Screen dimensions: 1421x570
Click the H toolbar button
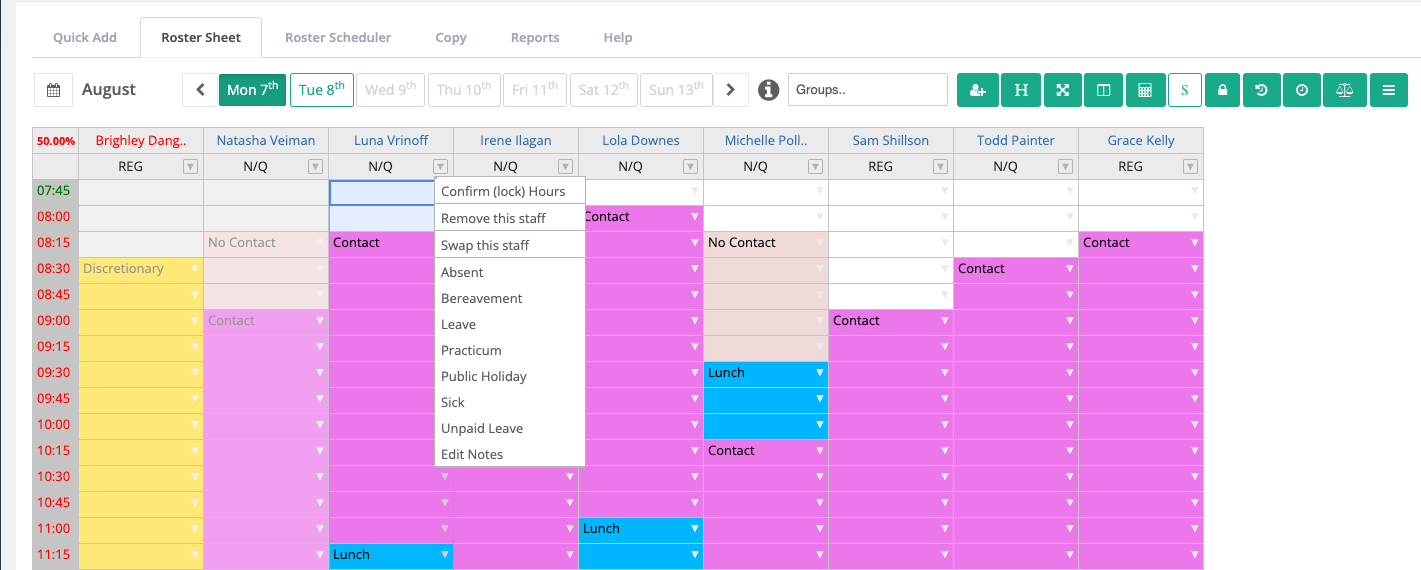coord(1021,90)
